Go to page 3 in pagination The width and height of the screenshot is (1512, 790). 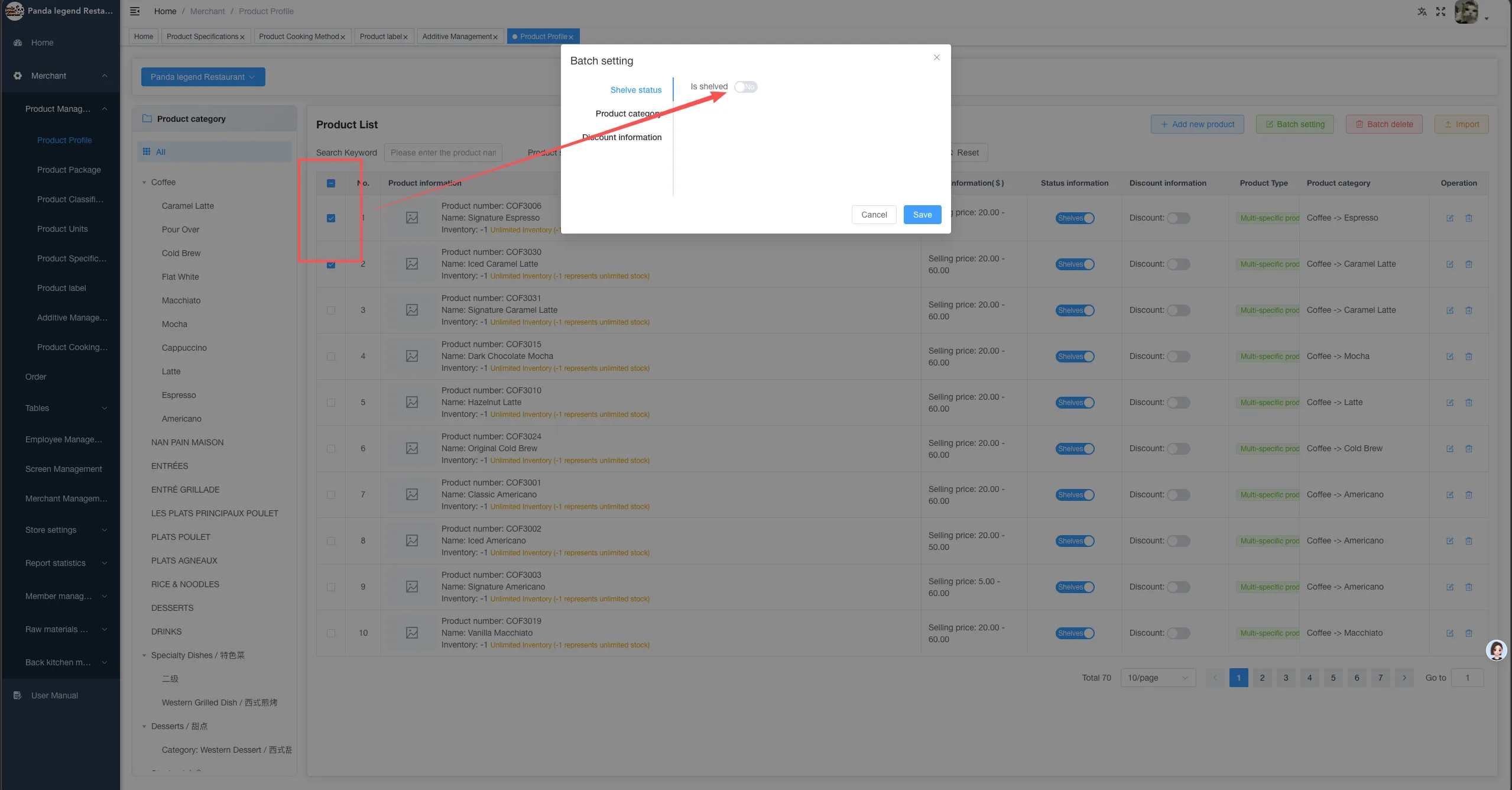coord(1286,678)
